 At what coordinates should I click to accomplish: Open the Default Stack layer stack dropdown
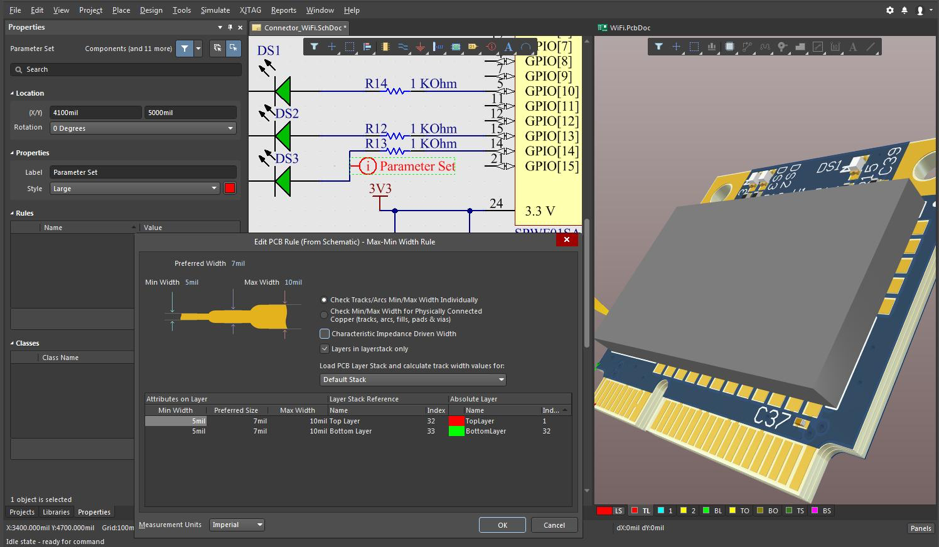tap(412, 380)
